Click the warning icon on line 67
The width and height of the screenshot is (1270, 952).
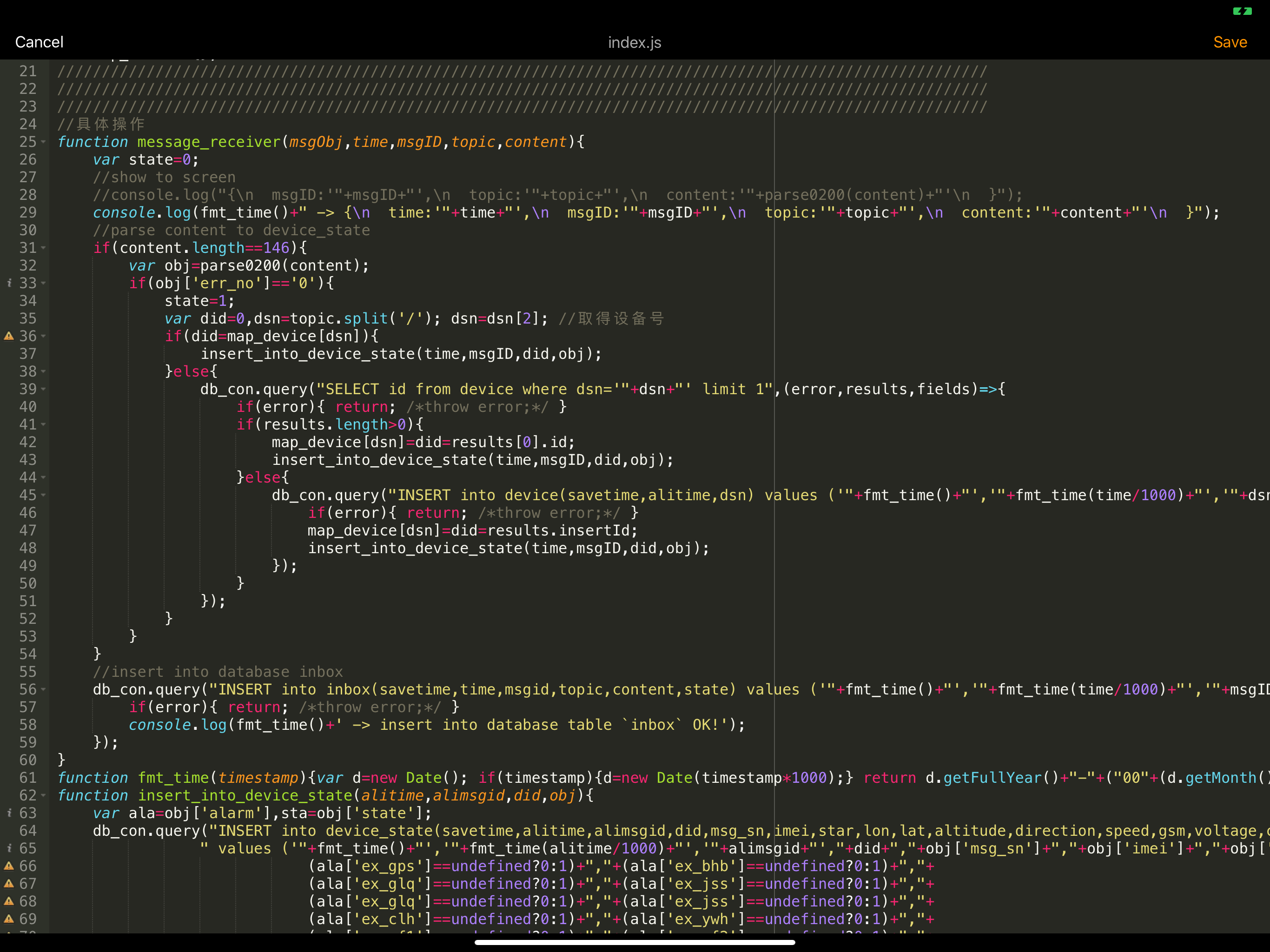pyautogui.click(x=9, y=884)
